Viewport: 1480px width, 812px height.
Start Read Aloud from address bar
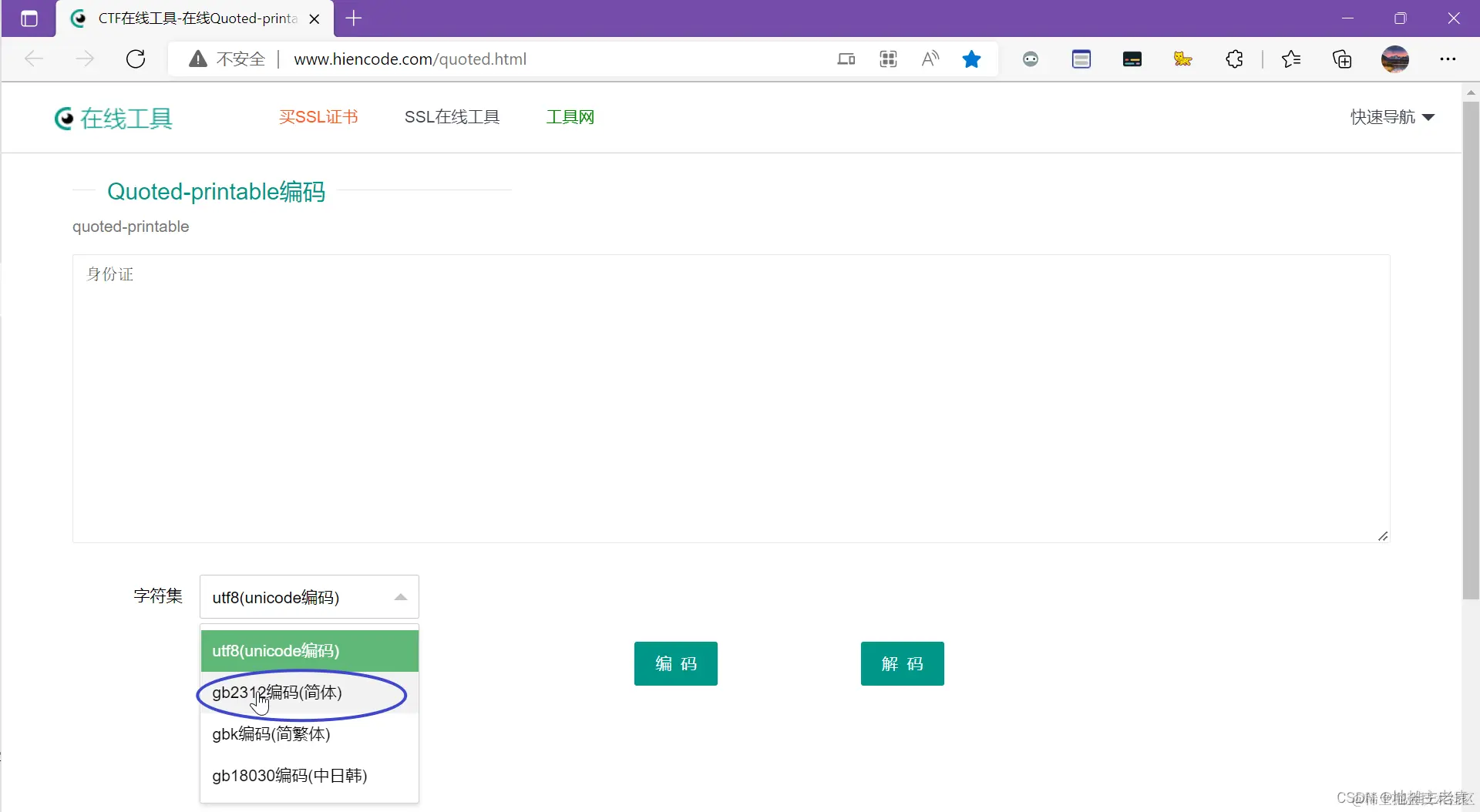[930, 59]
